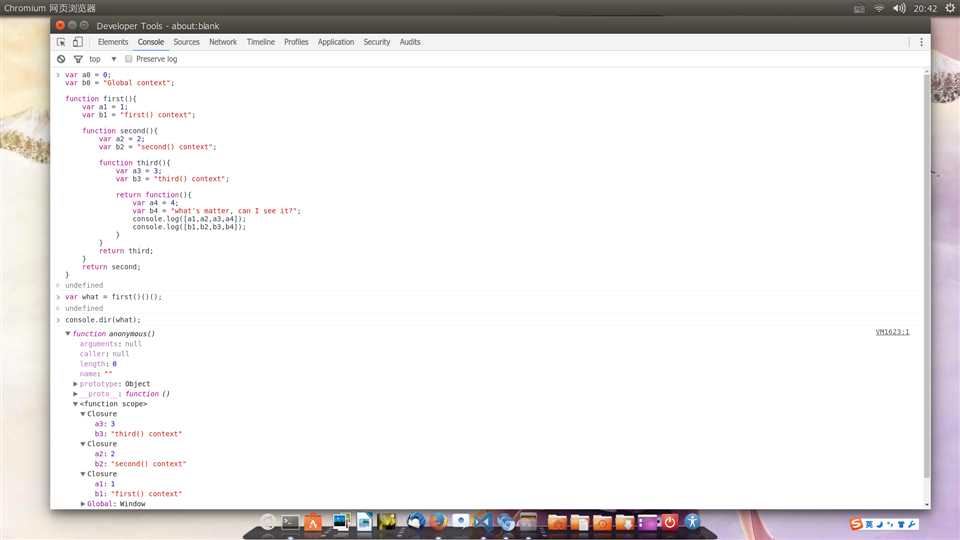Toggle the device toolbar icon
Viewport: 960px width, 540px height.
(78, 42)
